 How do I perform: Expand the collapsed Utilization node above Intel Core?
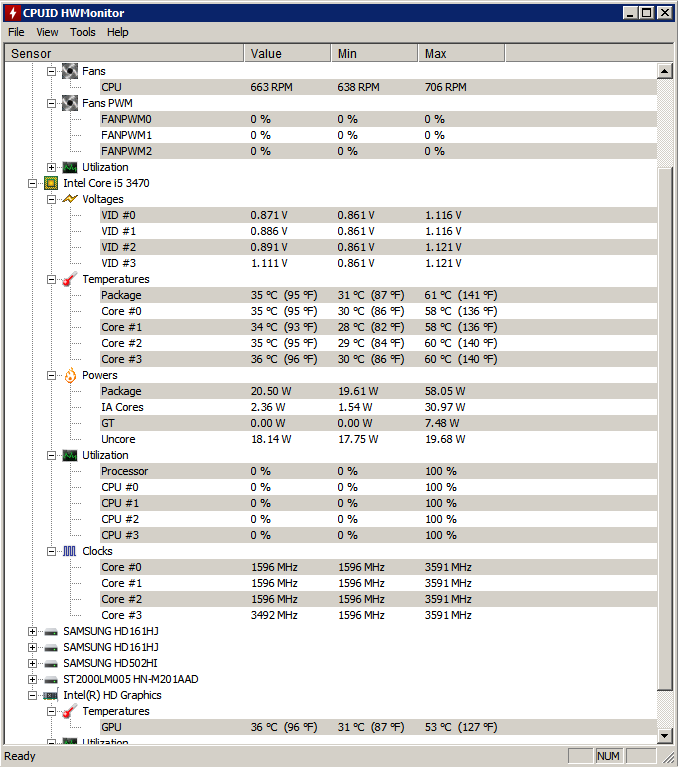[51, 168]
